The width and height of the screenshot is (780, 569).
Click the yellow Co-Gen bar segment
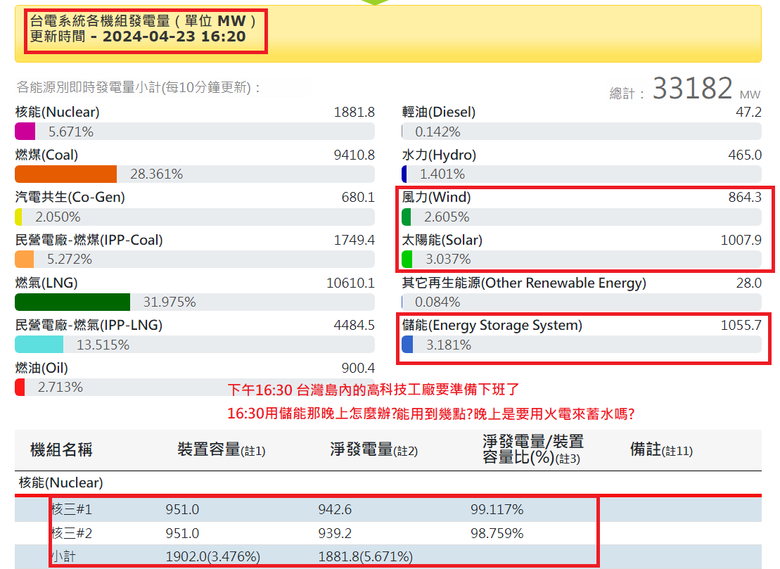[x=18, y=217]
